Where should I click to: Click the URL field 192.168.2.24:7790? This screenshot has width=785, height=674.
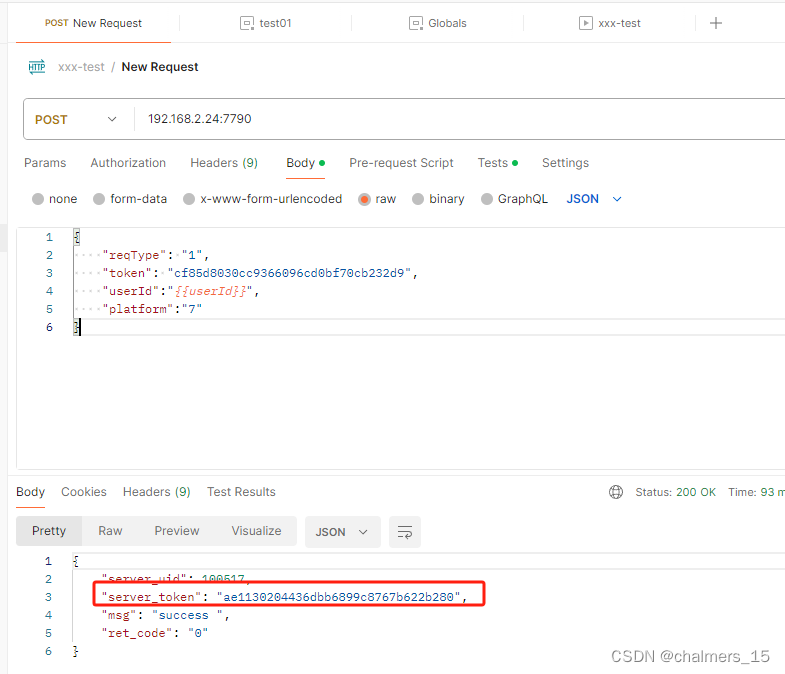point(200,119)
